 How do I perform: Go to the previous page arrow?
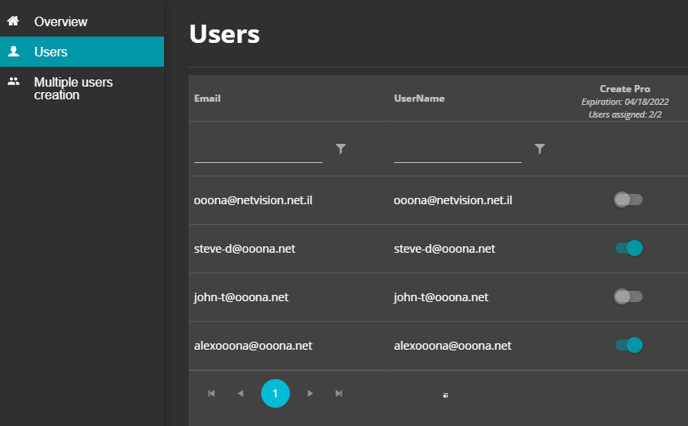click(x=240, y=394)
